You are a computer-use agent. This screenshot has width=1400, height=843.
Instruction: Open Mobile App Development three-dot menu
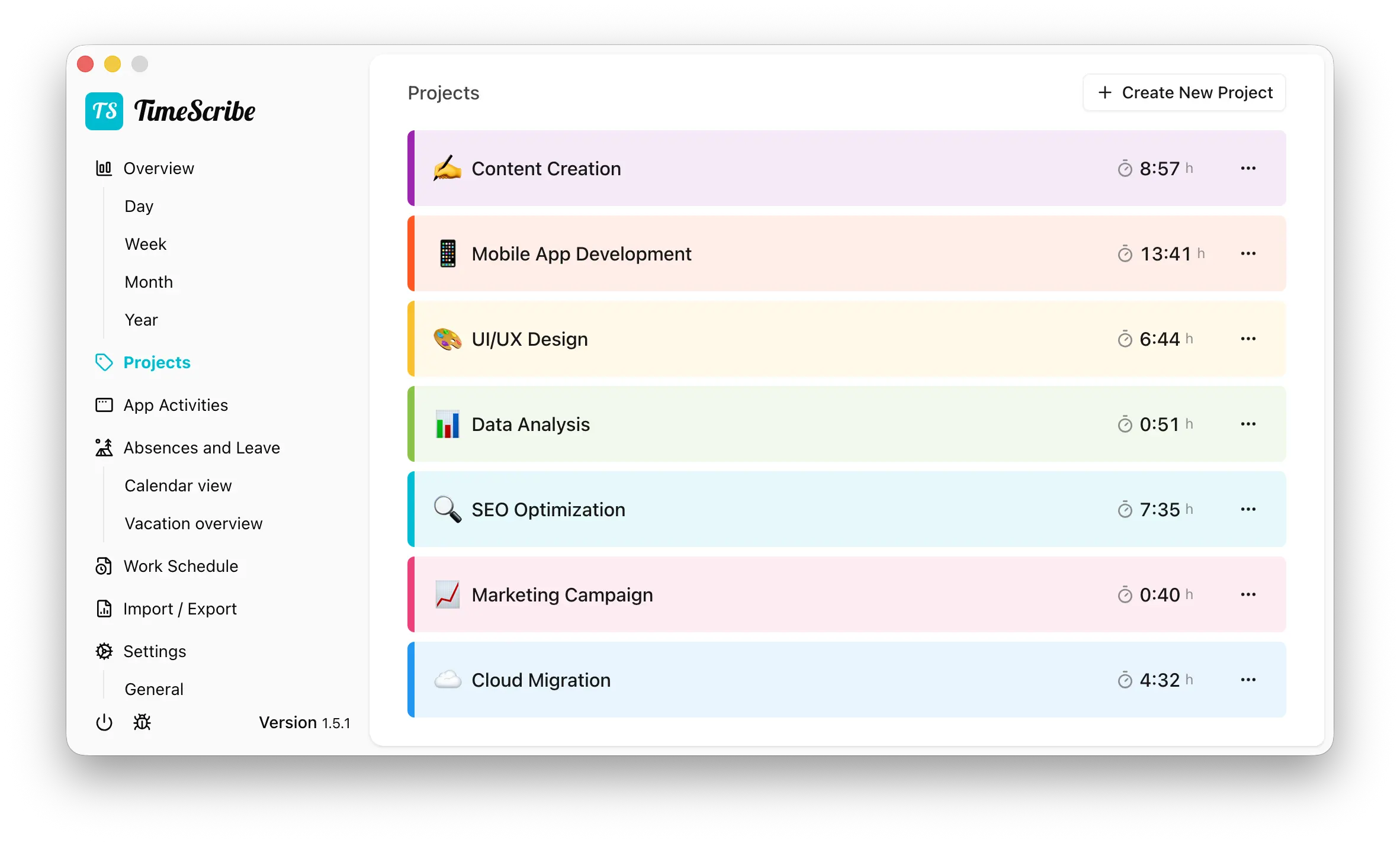pyautogui.click(x=1248, y=254)
